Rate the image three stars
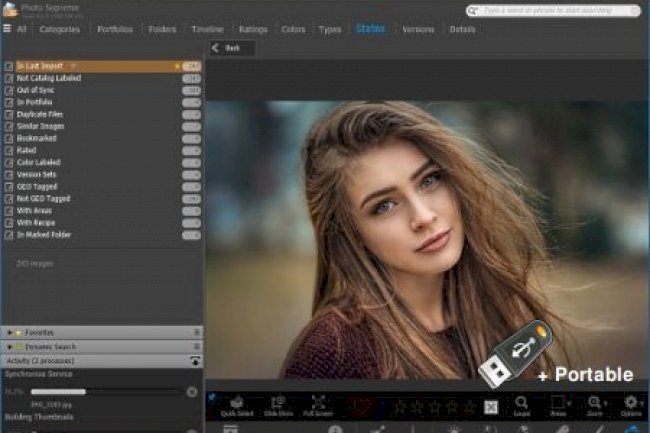The height and width of the screenshot is (433, 650). [434, 407]
